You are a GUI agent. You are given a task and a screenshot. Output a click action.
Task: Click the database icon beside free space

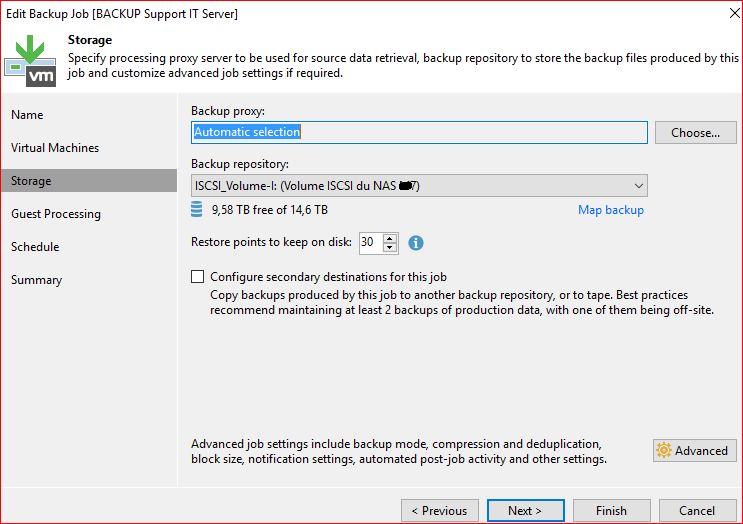(x=198, y=210)
